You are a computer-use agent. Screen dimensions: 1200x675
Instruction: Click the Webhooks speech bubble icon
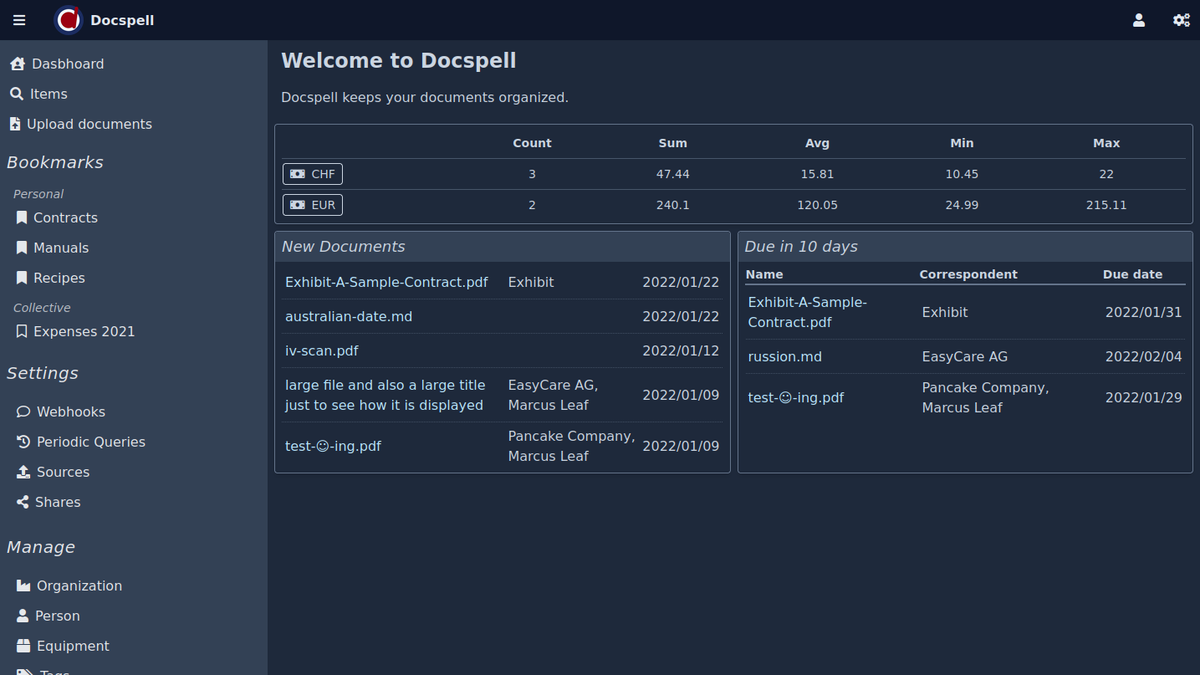[x=23, y=412]
